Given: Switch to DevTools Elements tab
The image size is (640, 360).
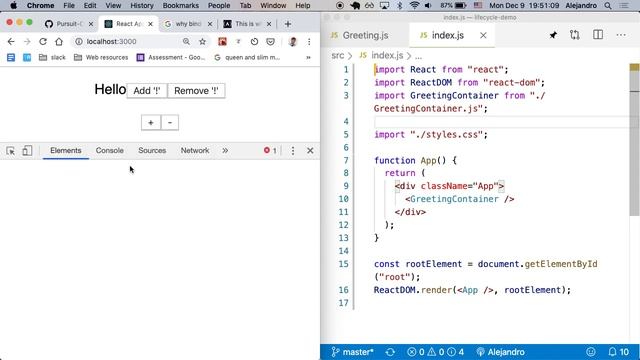Looking at the screenshot, I should point(66,151).
